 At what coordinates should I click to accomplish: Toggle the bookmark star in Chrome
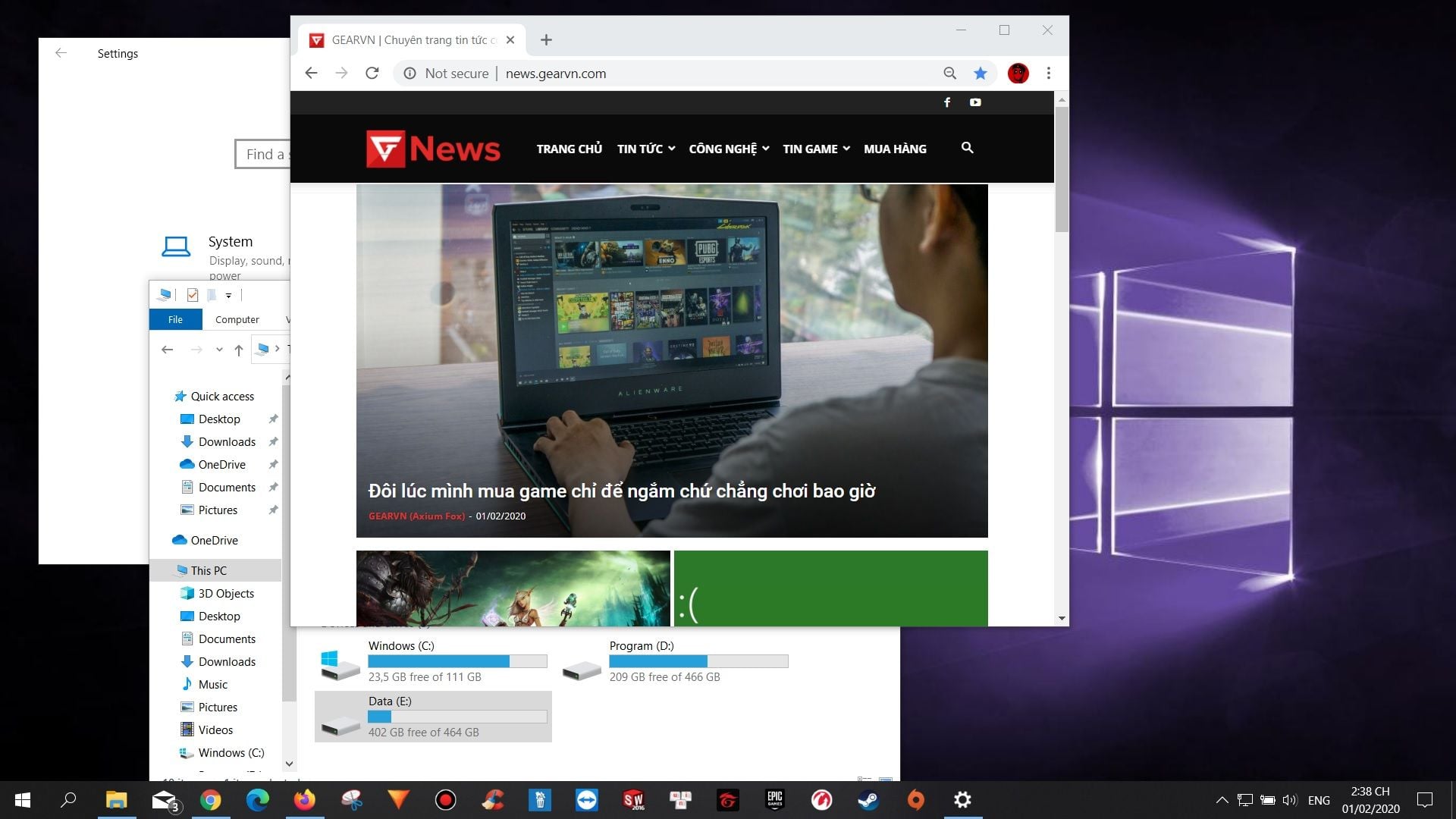point(980,73)
